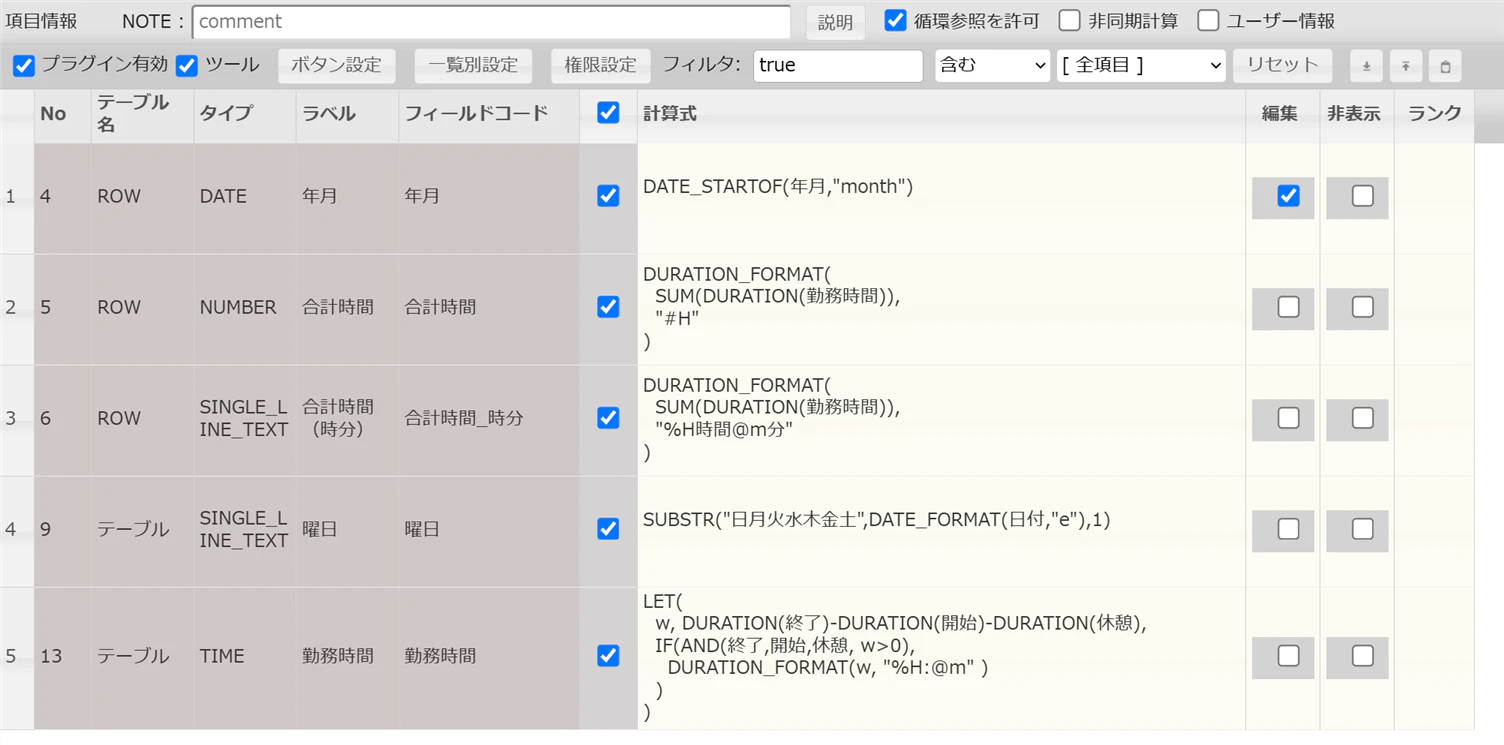Click the DATE type cell
The image size is (1504, 745).
coord(245,198)
